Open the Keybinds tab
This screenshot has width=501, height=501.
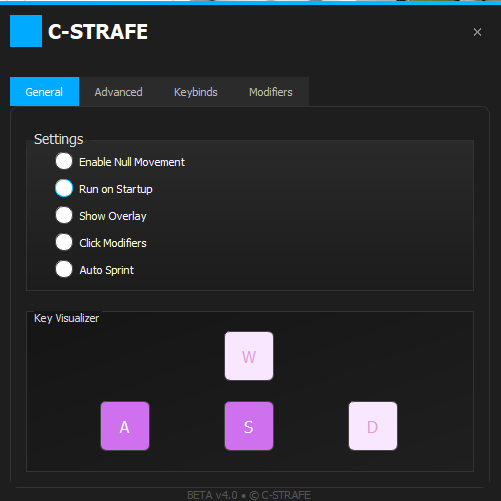[x=196, y=92]
